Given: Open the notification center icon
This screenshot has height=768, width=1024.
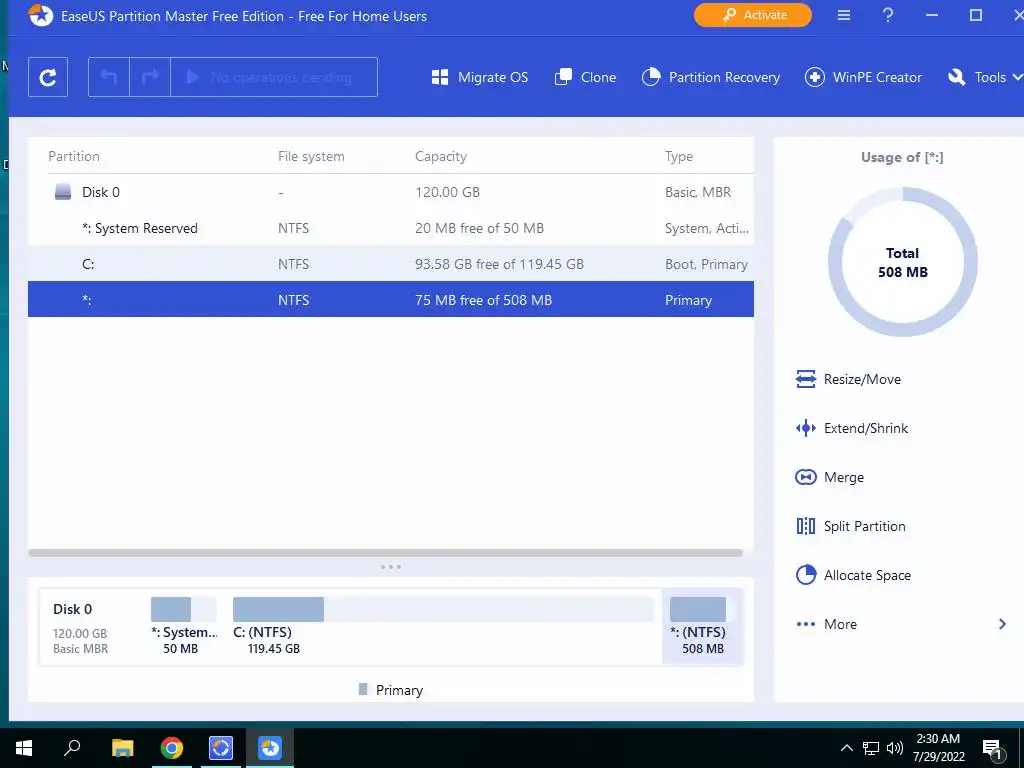Looking at the screenshot, I should 992,749.
